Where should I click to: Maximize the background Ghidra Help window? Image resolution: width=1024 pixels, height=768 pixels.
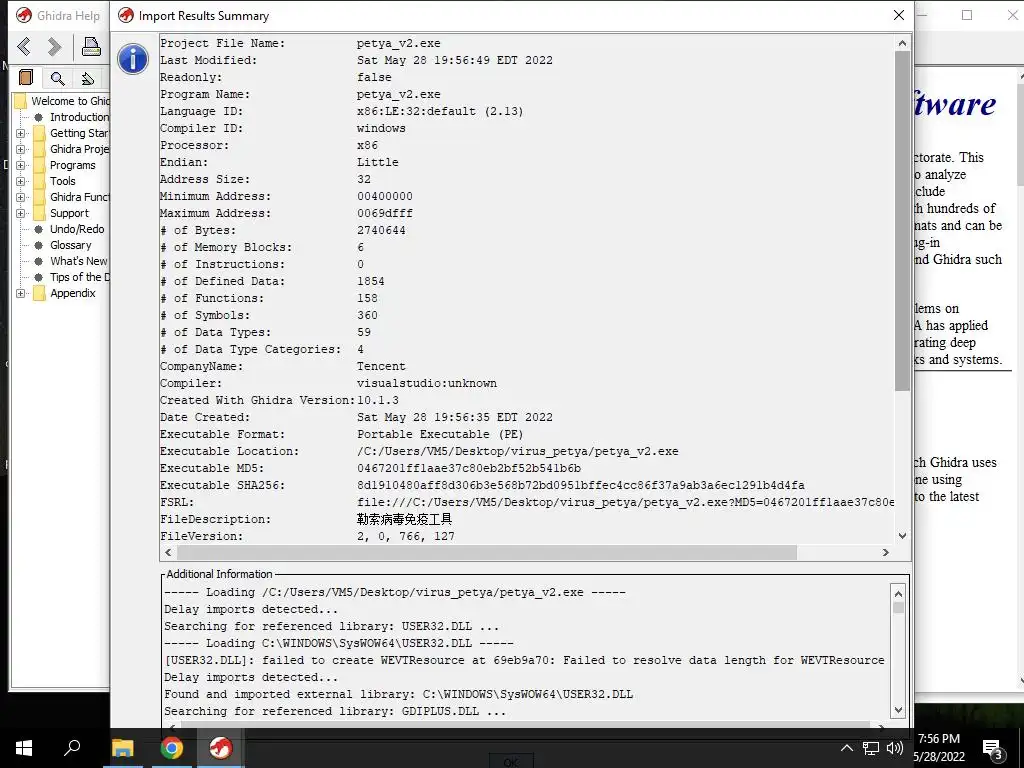coord(967,15)
